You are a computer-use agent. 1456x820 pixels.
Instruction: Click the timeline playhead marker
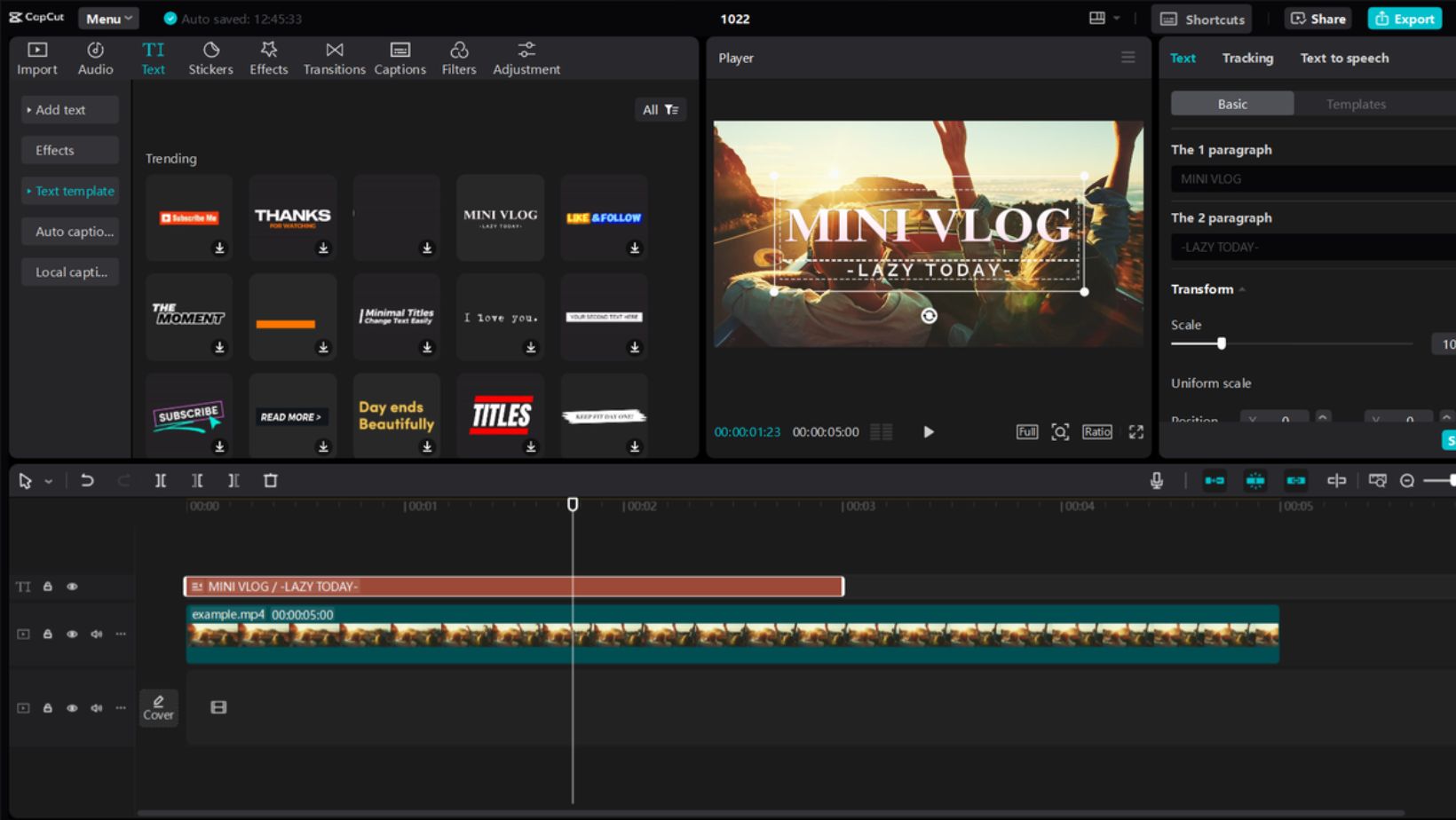point(573,504)
